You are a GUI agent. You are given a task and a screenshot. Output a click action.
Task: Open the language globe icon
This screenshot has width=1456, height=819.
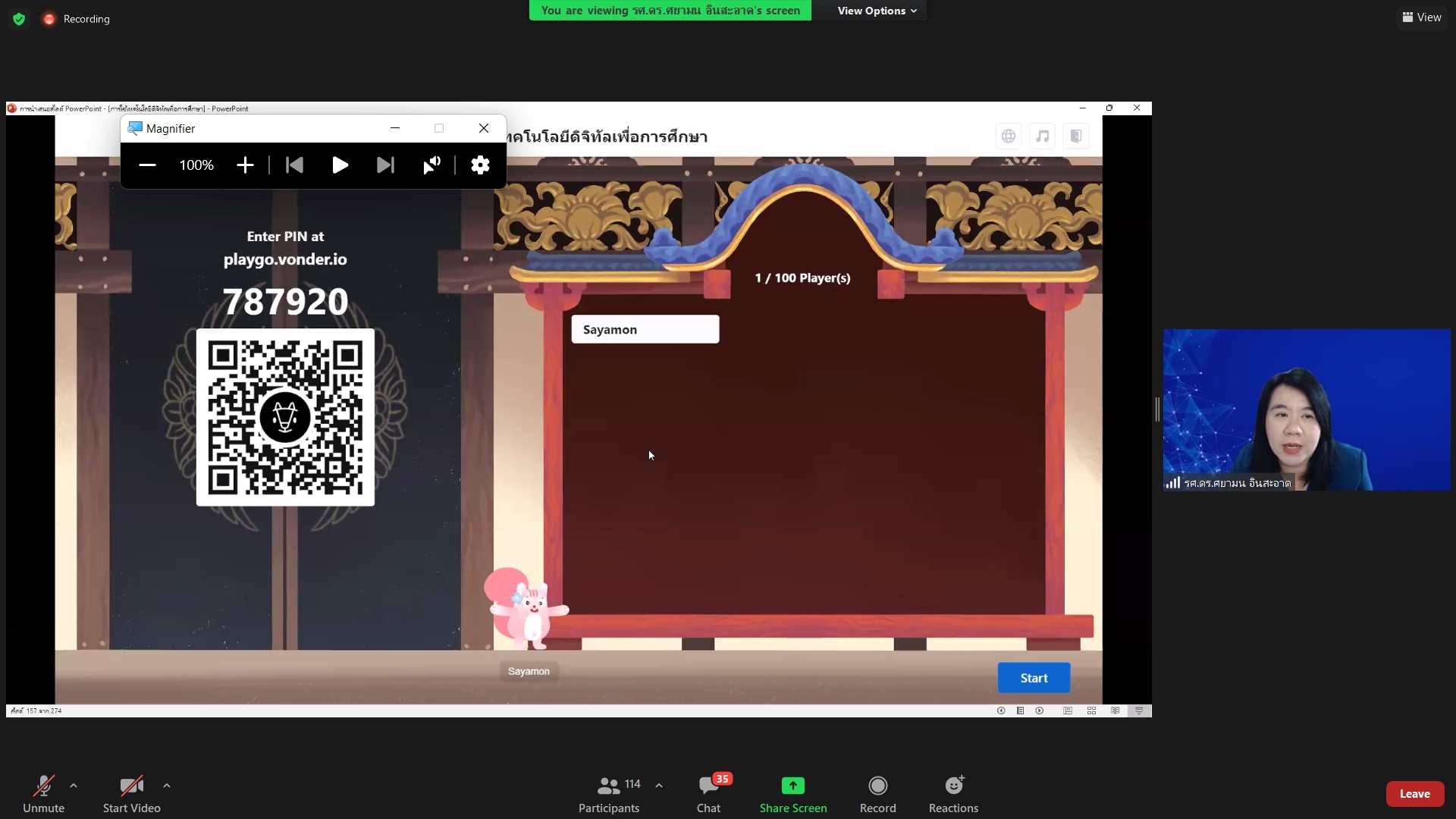click(x=1008, y=136)
